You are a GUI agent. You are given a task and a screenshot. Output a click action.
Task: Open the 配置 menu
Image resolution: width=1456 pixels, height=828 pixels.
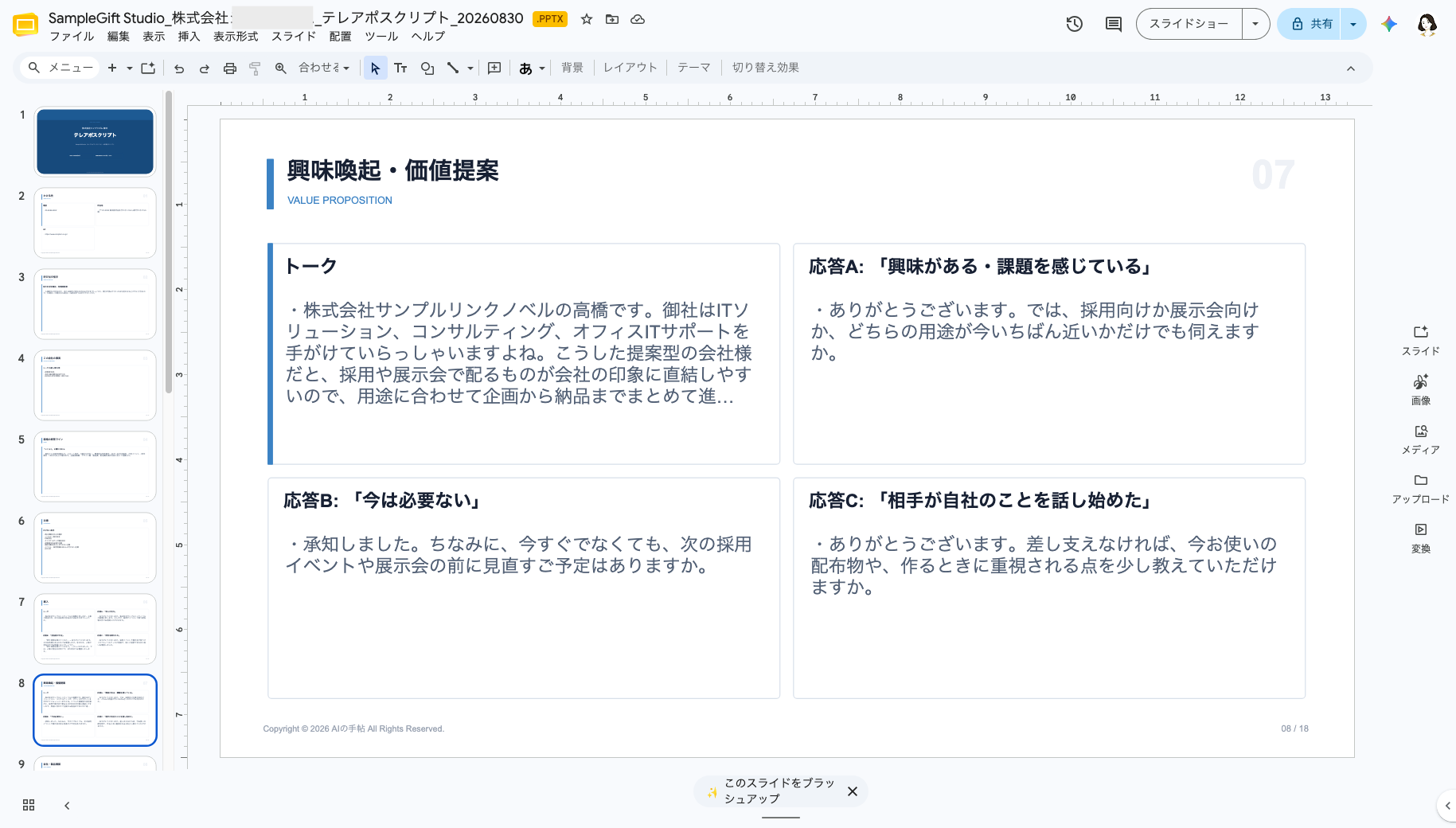(341, 37)
